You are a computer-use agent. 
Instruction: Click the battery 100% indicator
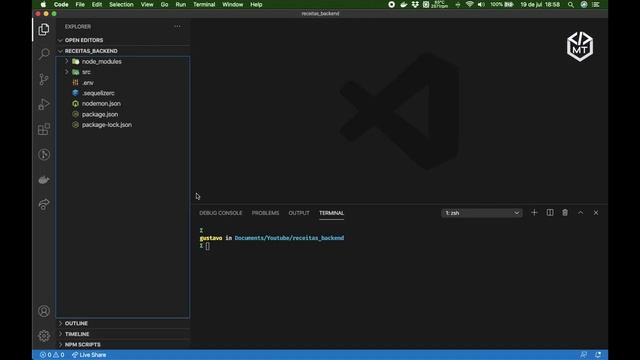502,4
